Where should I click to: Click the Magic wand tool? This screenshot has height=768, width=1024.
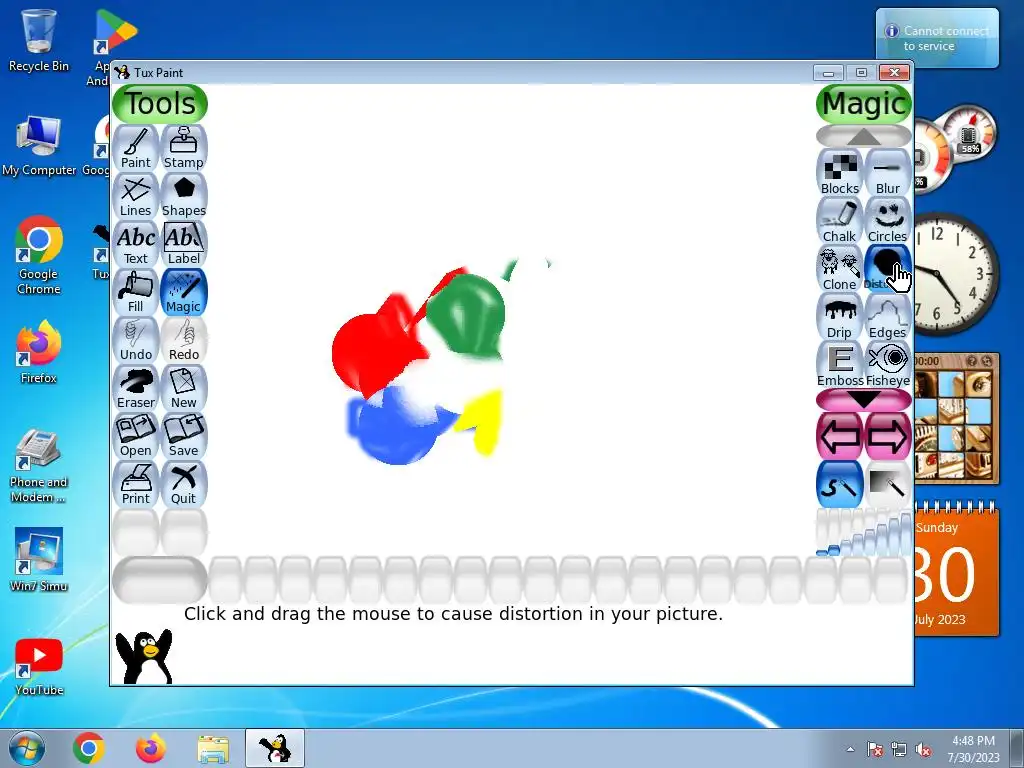(184, 292)
